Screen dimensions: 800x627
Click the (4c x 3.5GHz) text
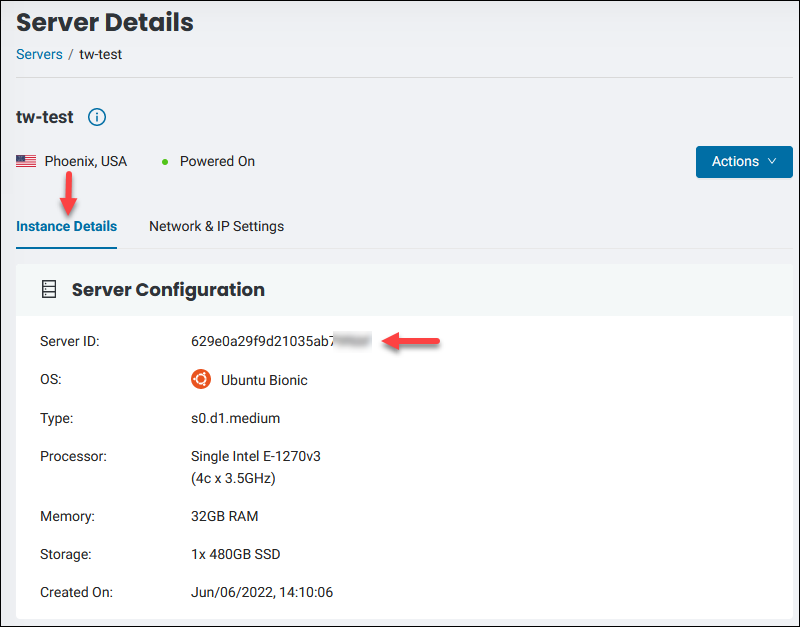click(233, 479)
